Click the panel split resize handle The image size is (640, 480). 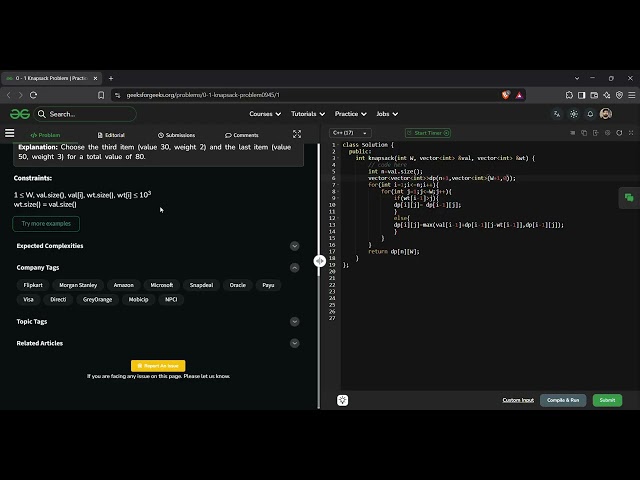point(320,261)
